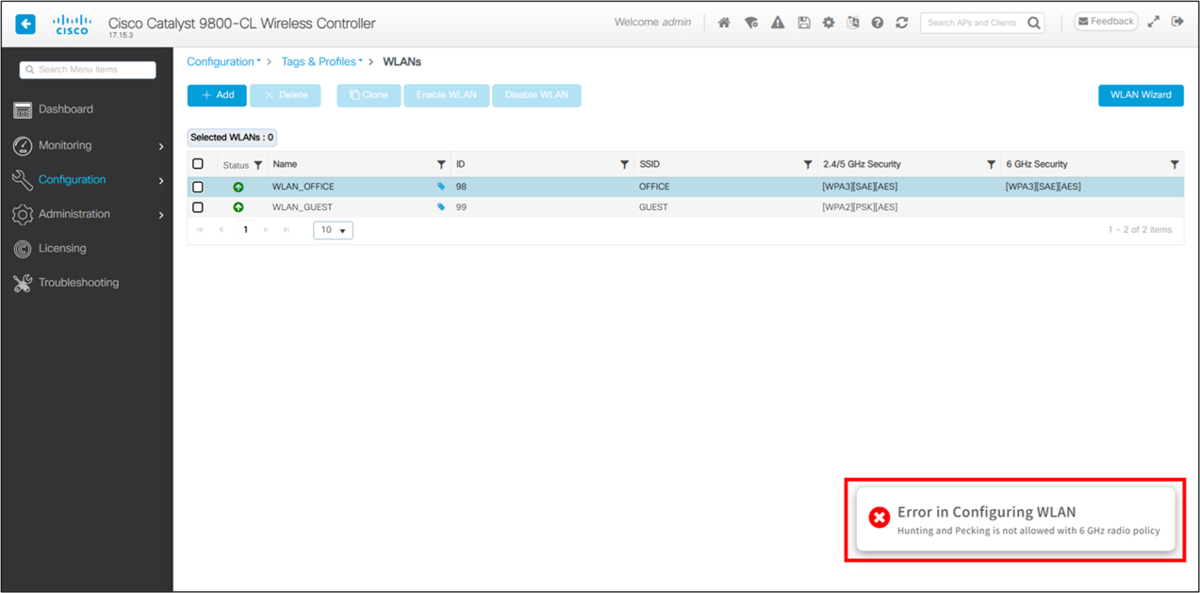This screenshot has width=1200, height=593.
Task: Click the Search APs and Clients field
Action: click(x=983, y=22)
